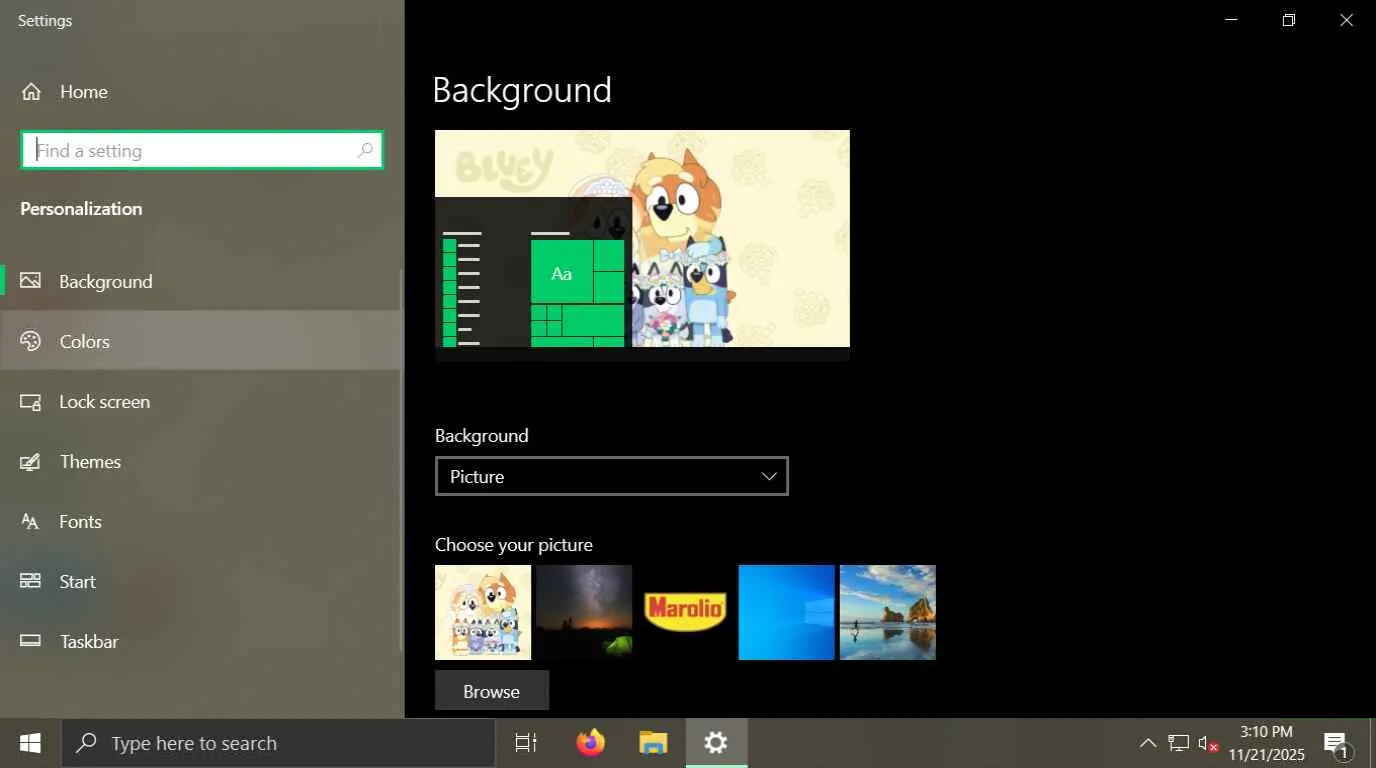
Task: Launch Firefox from the taskbar
Action: 591,743
